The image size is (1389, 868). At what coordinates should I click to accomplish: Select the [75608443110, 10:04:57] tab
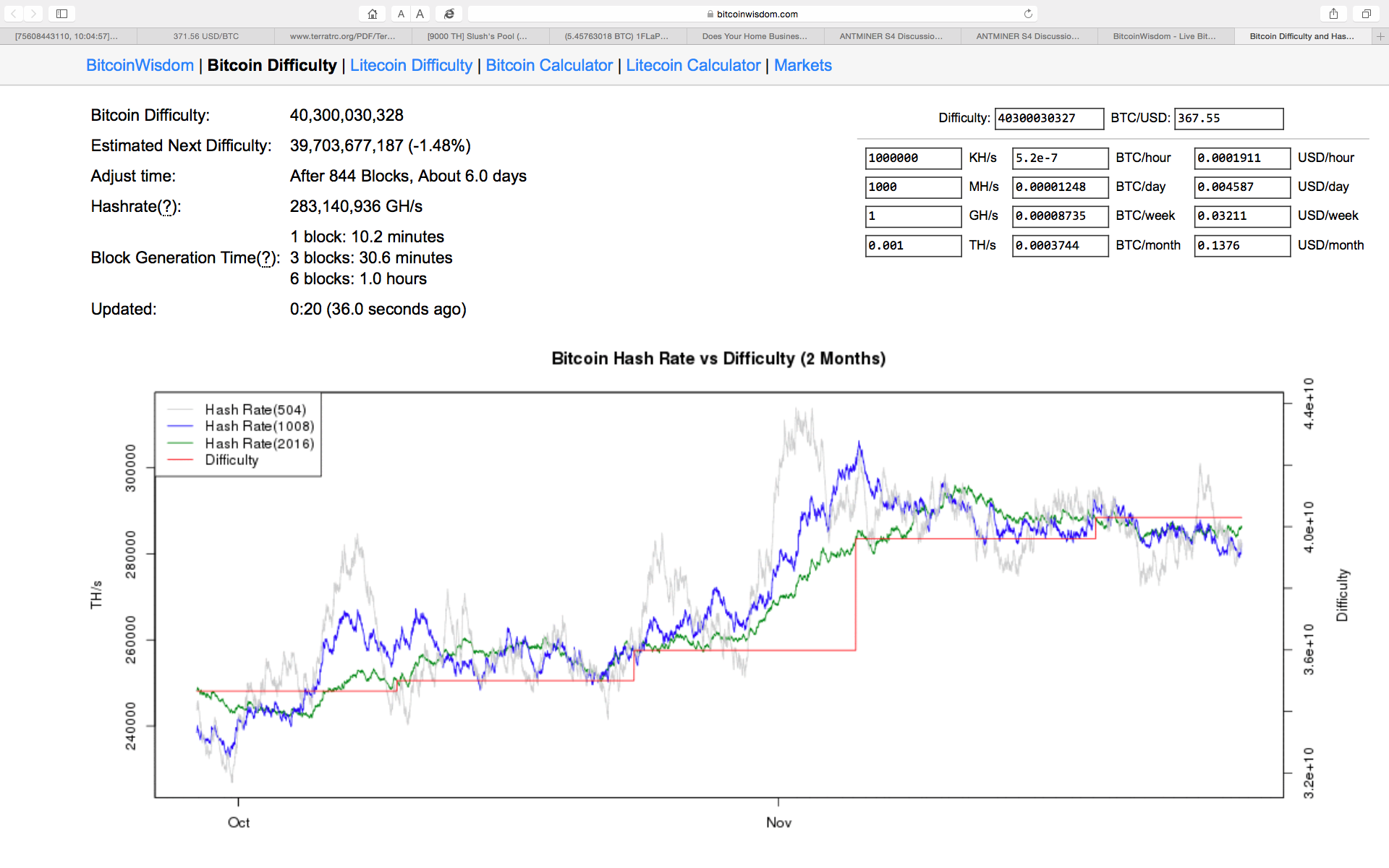click(68, 36)
